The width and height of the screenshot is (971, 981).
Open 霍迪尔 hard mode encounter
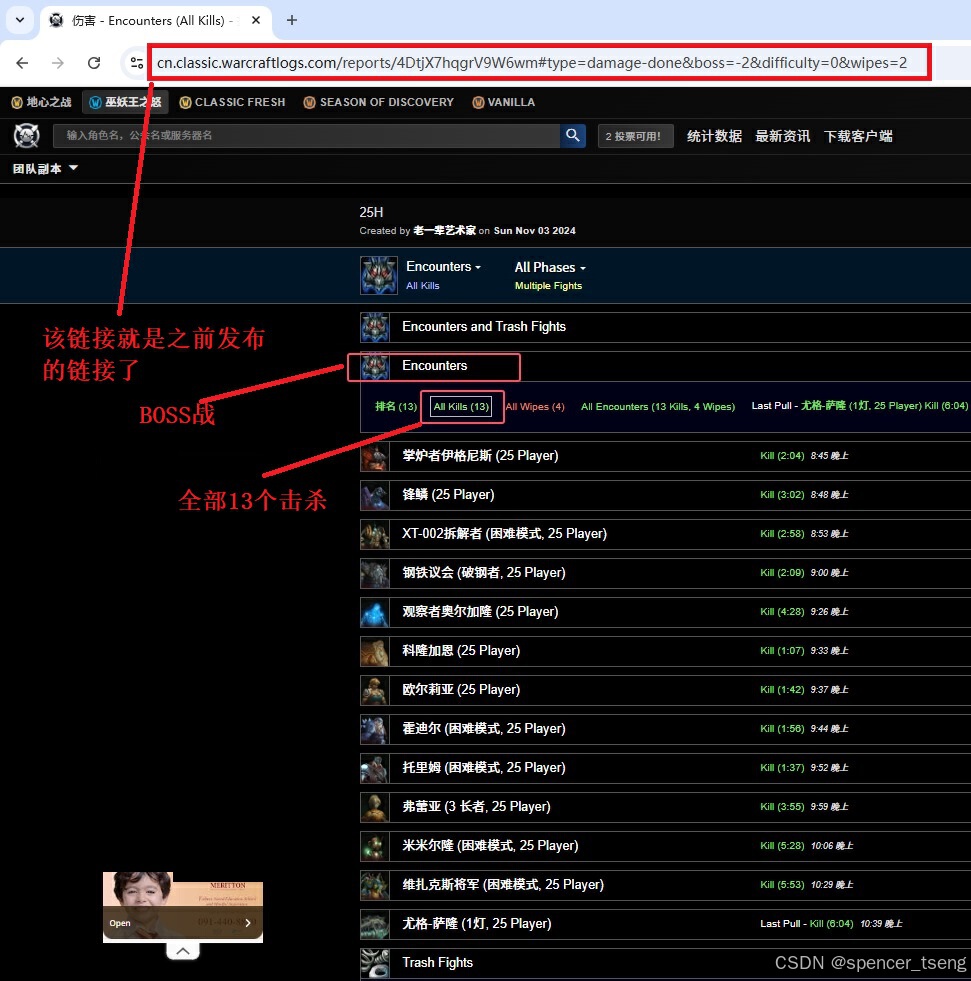point(665,729)
